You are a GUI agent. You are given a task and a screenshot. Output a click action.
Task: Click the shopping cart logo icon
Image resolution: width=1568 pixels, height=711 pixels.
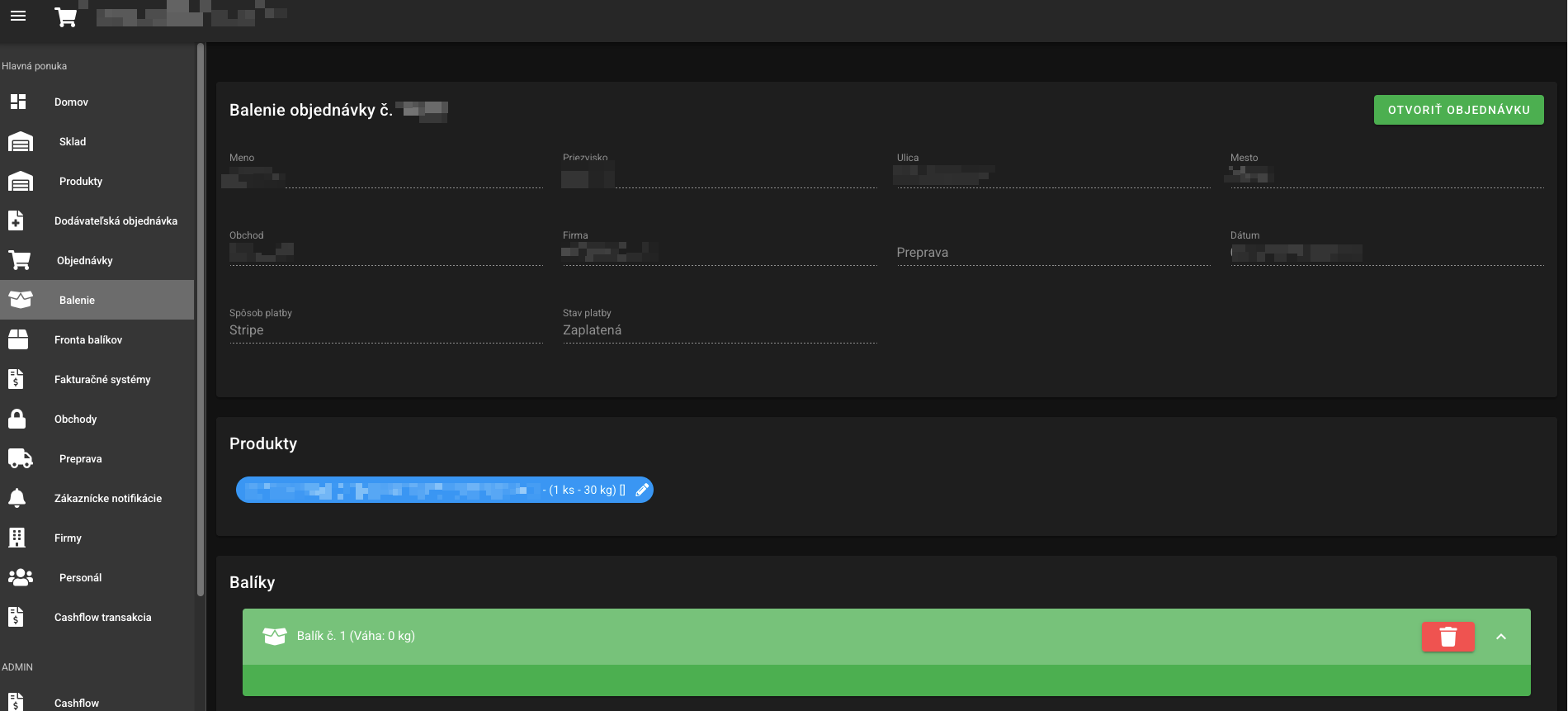click(66, 17)
